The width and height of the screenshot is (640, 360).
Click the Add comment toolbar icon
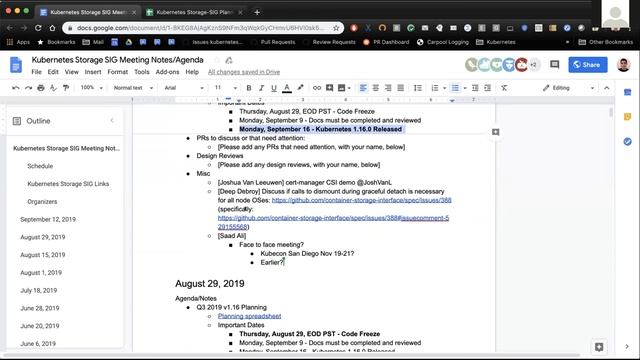(x=329, y=88)
